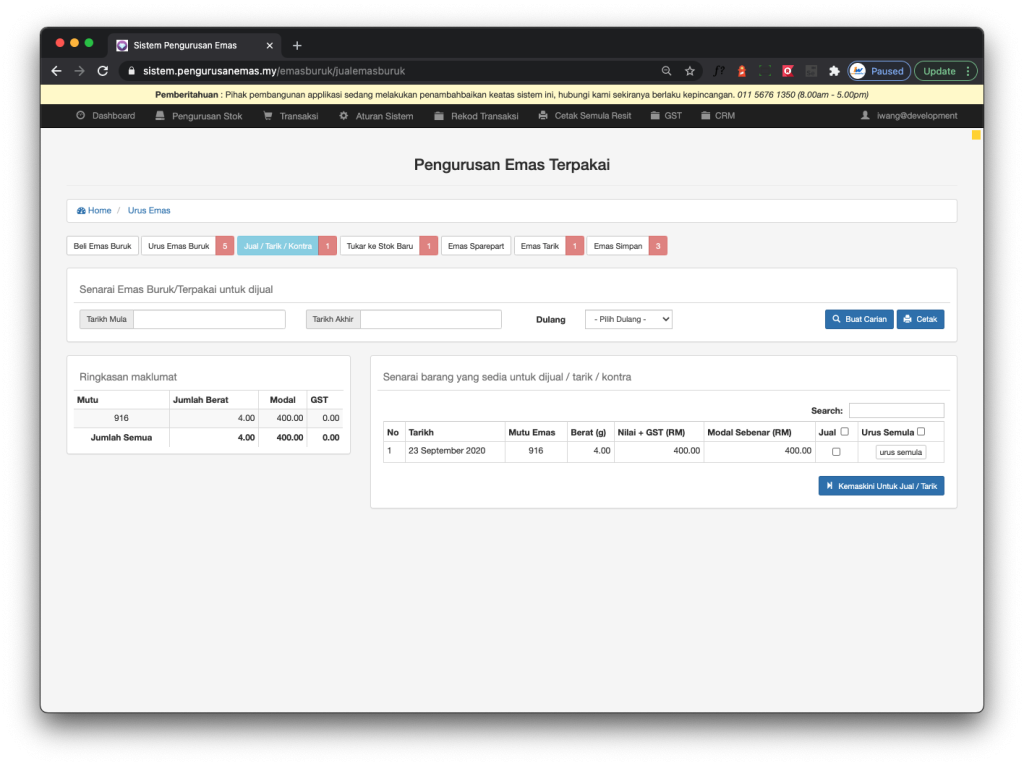The height and width of the screenshot is (766, 1024).
Task: Switch to the Emas Simpan tab
Action: click(x=616, y=246)
